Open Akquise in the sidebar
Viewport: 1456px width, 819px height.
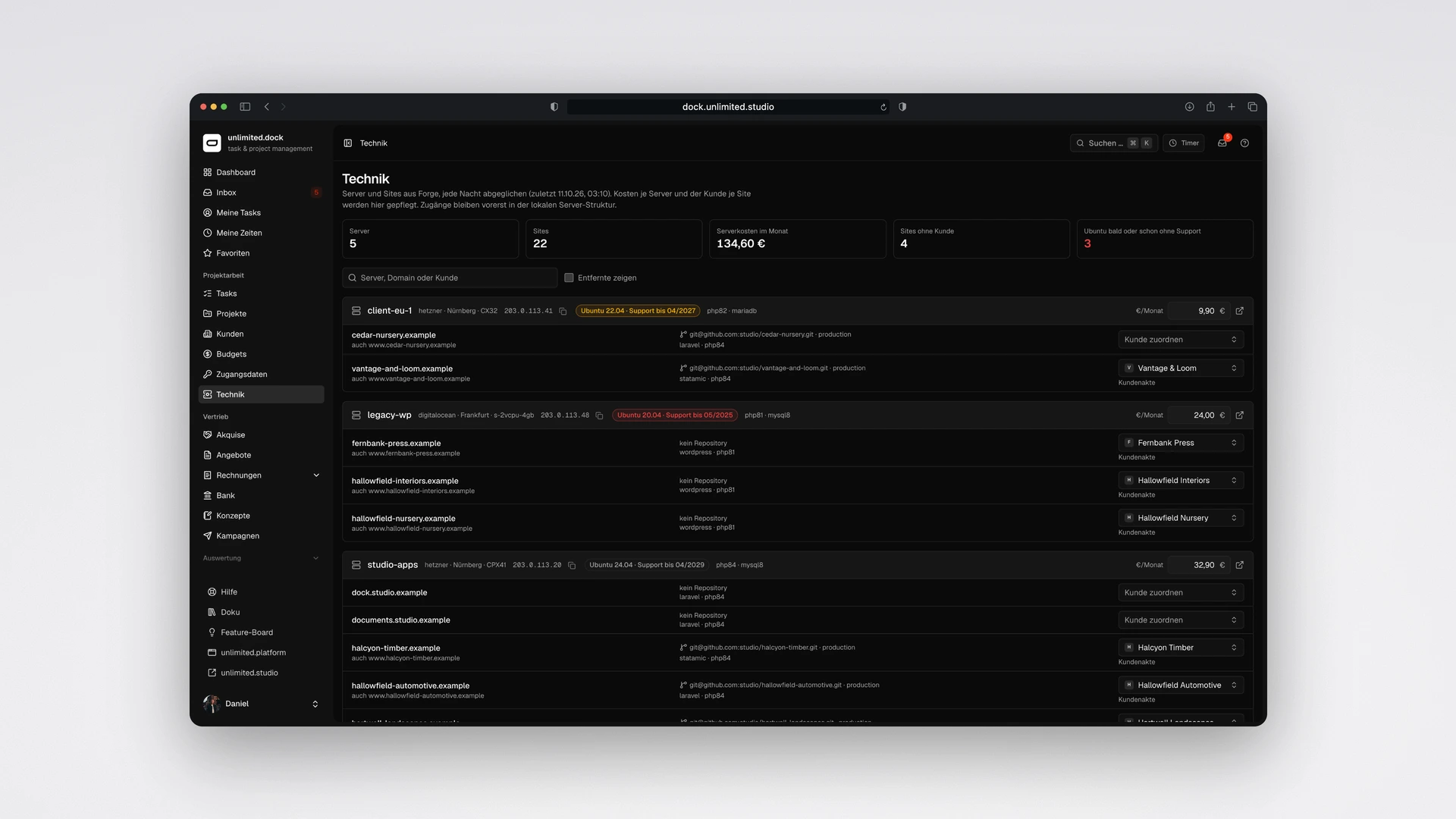click(261, 435)
